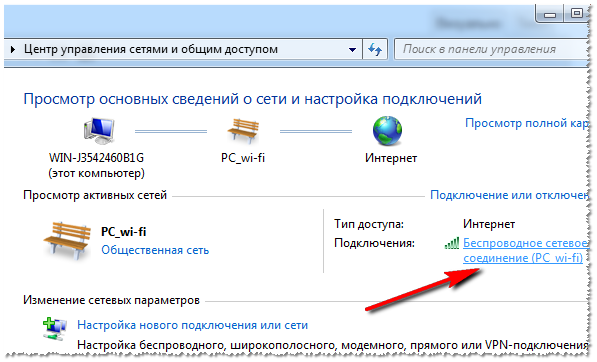Click the bench icon in network map
The height and width of the screenshot is (362, 597).
click(x=243, y=131)
